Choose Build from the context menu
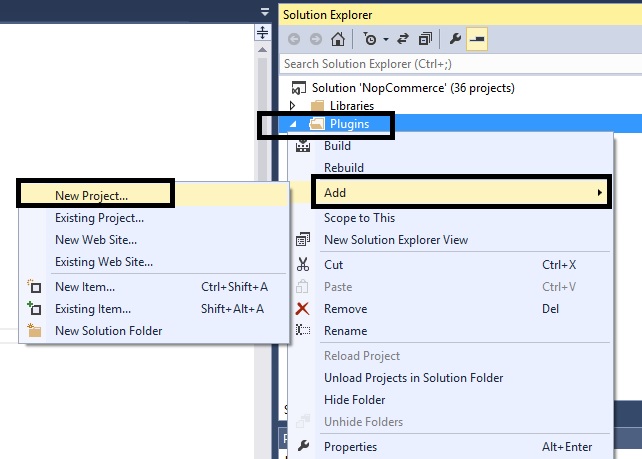Image resolution: width=642 pixels, height=459 pixels. [x=337, y=146]
